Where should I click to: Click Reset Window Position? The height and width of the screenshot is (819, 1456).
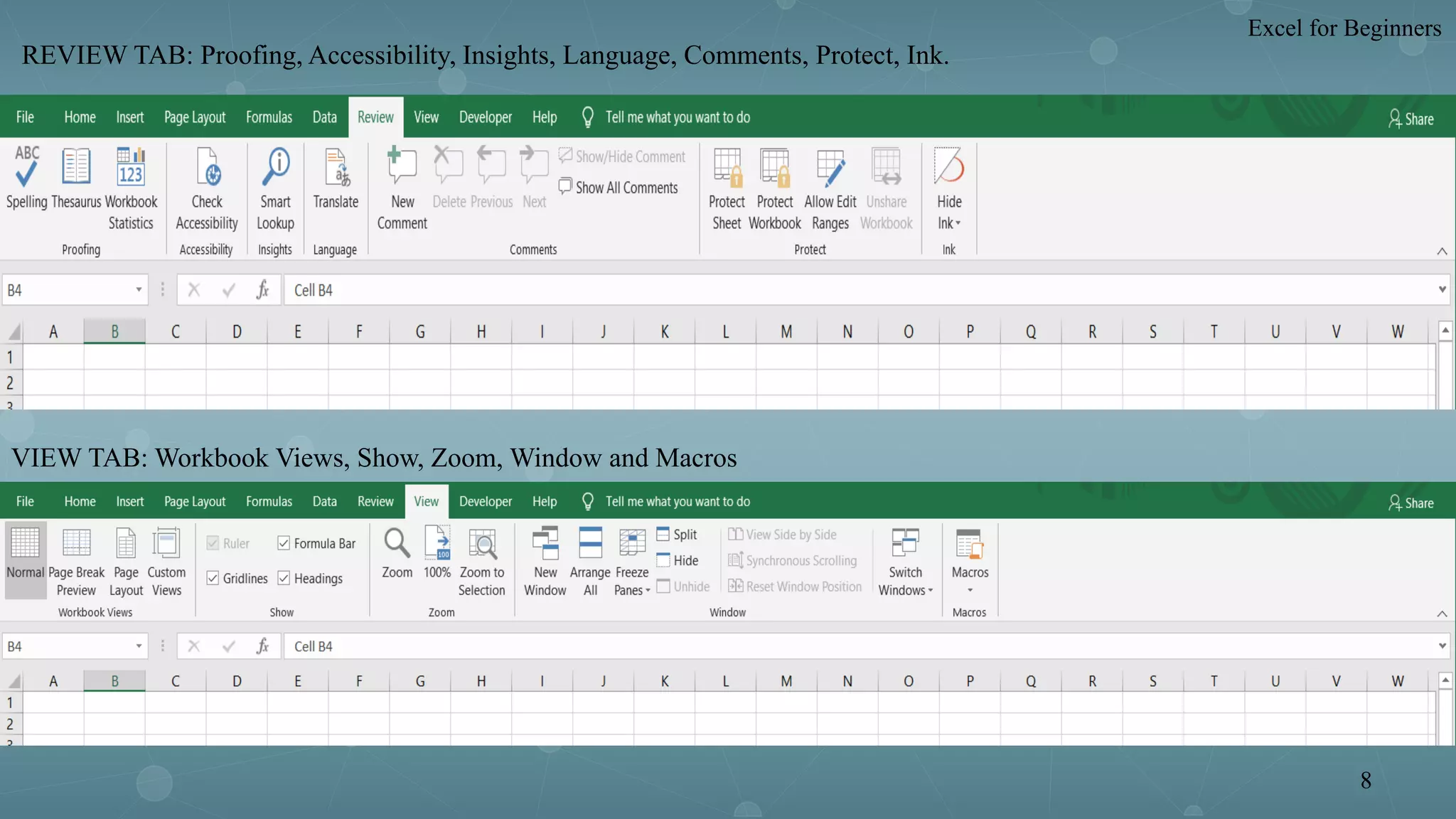click(795, 586)
